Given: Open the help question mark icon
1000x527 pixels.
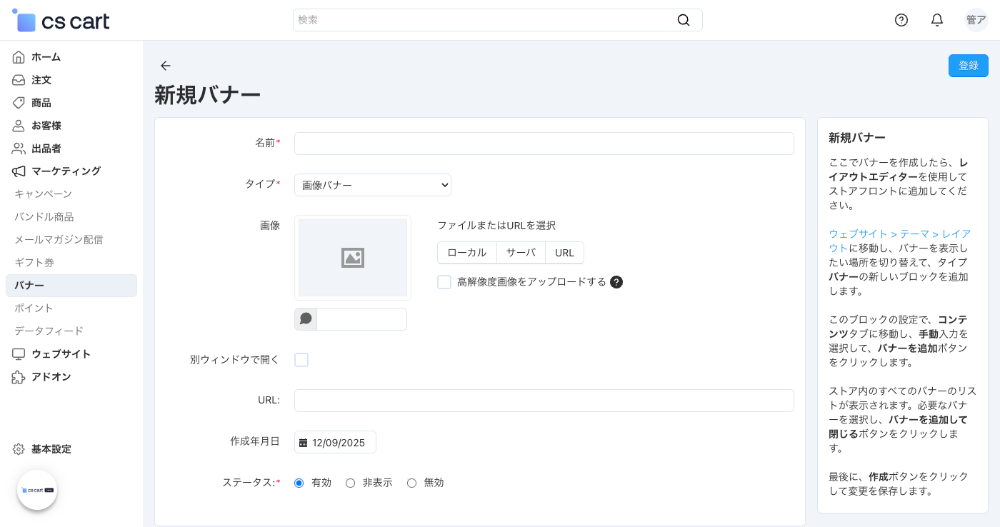Looking at the screenshot, I should [901, 20].
